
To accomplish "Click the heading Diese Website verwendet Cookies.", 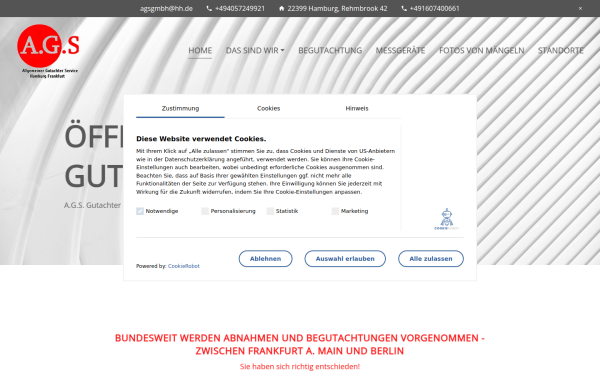I will (201, 139).
